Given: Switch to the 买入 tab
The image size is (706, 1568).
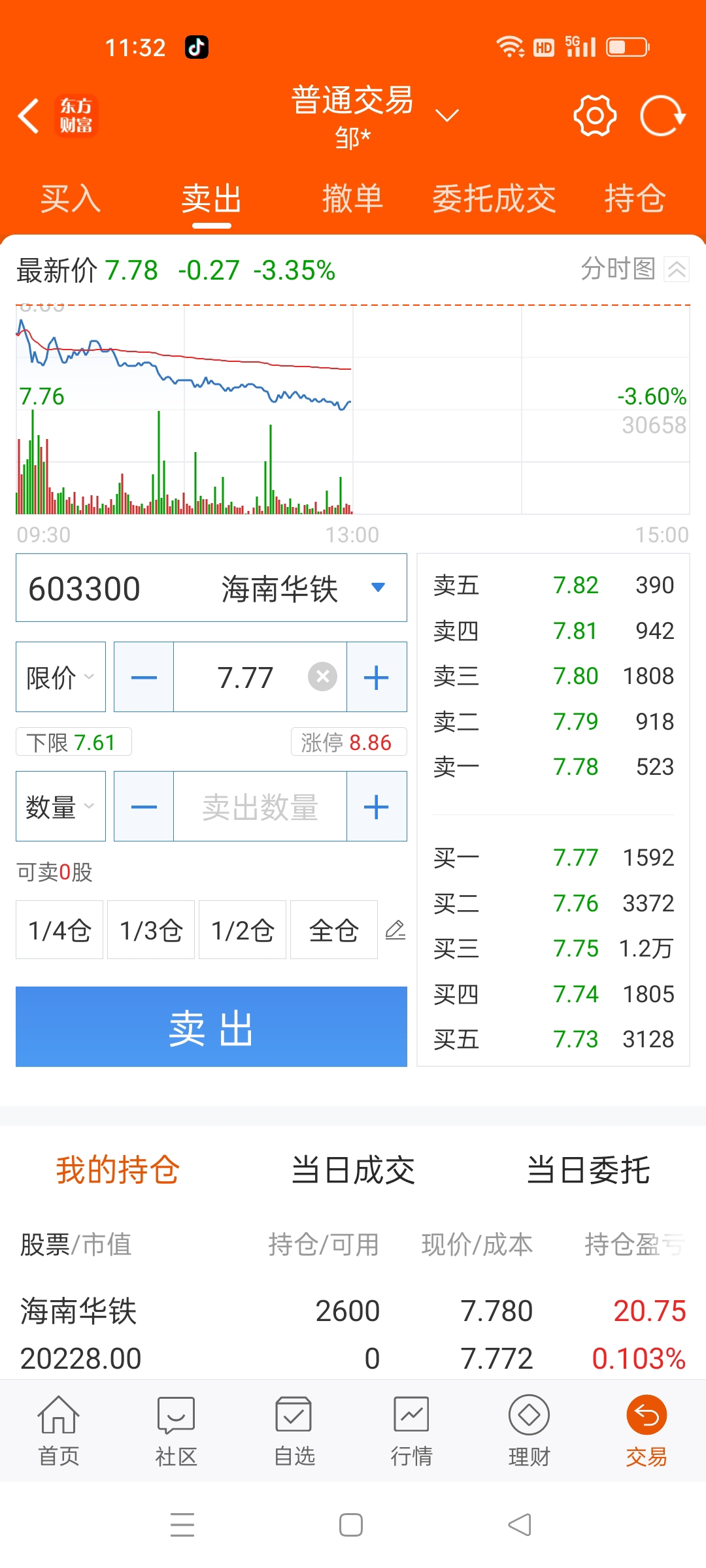Looking at the screenshot, I should click(x=71, y=199).
